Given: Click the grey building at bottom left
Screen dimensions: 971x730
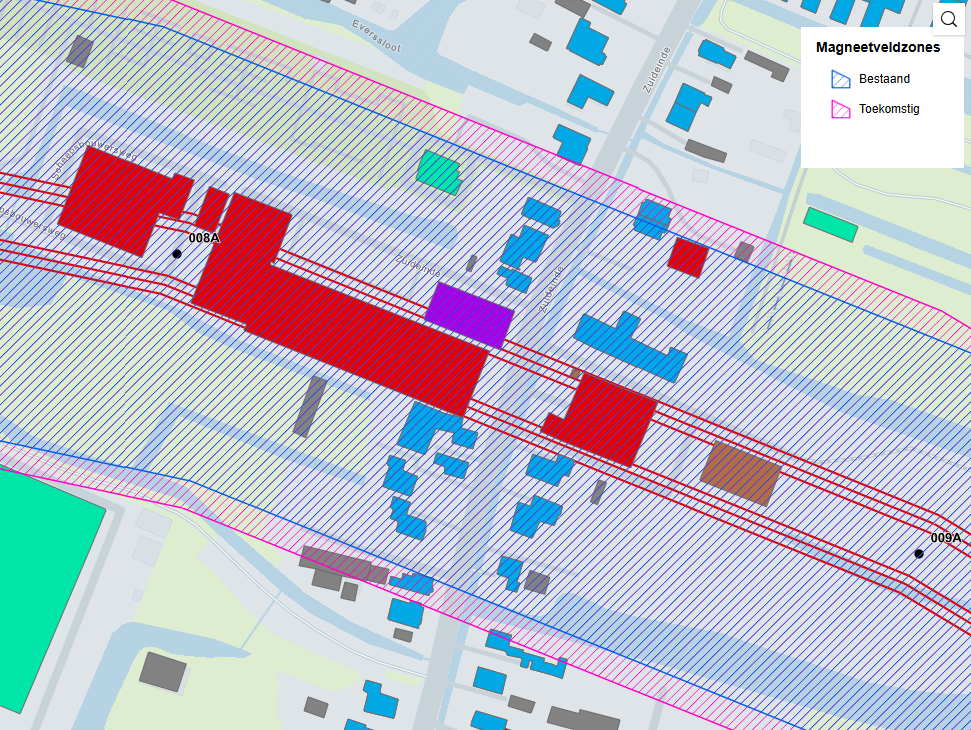Looking at the screenshot, I should [162, 671].
